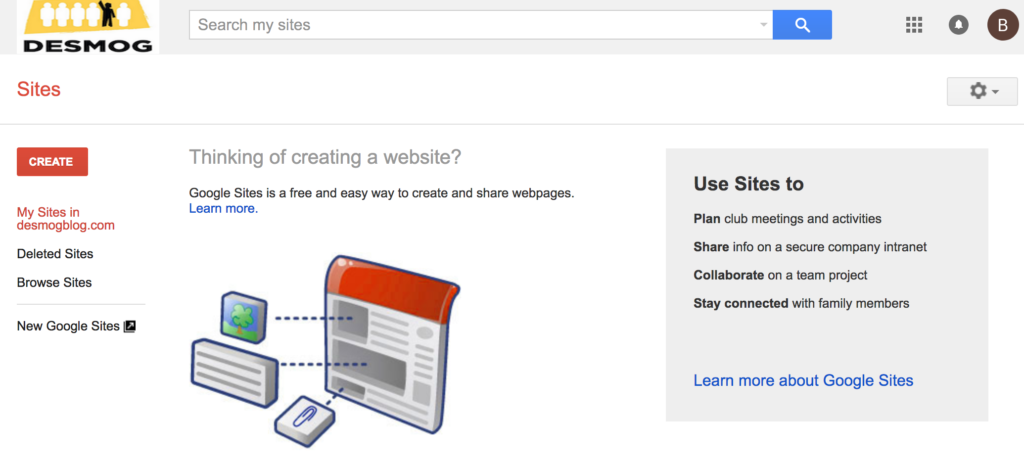
Task: Click the blue magnifier search button
Action: tap(802, 25)
